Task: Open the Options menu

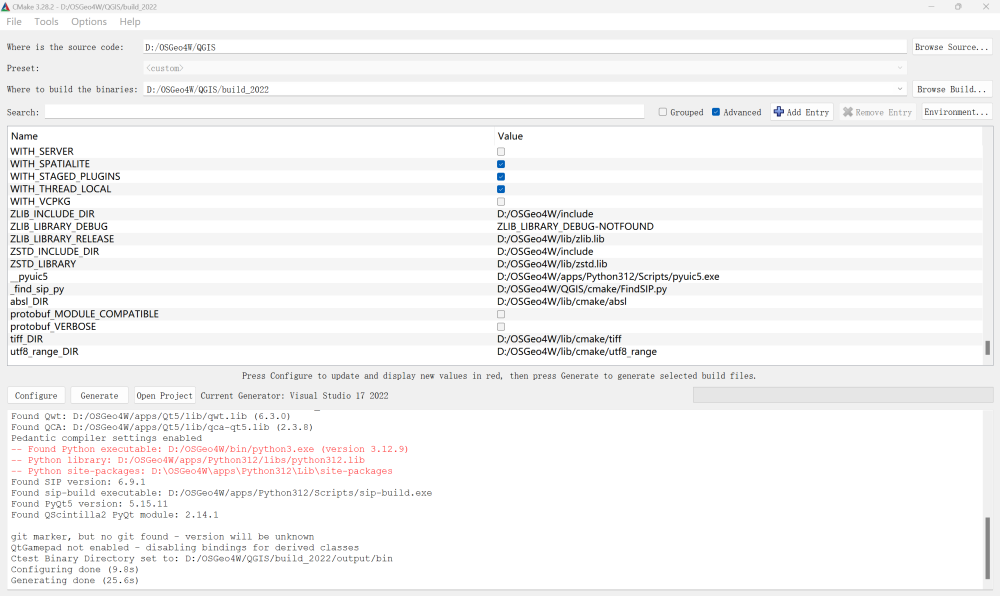Action: [x=89, y=22]
